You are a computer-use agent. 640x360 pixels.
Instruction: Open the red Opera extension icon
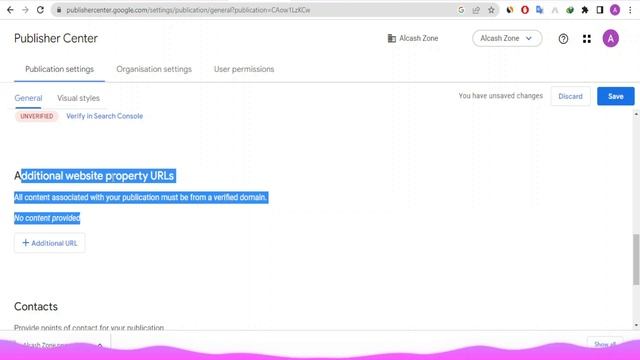pyautogui.click(x=525, y=10)
